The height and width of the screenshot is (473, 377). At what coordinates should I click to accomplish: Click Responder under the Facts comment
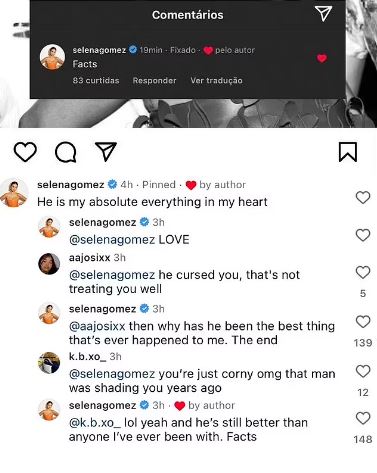[154, 80]
